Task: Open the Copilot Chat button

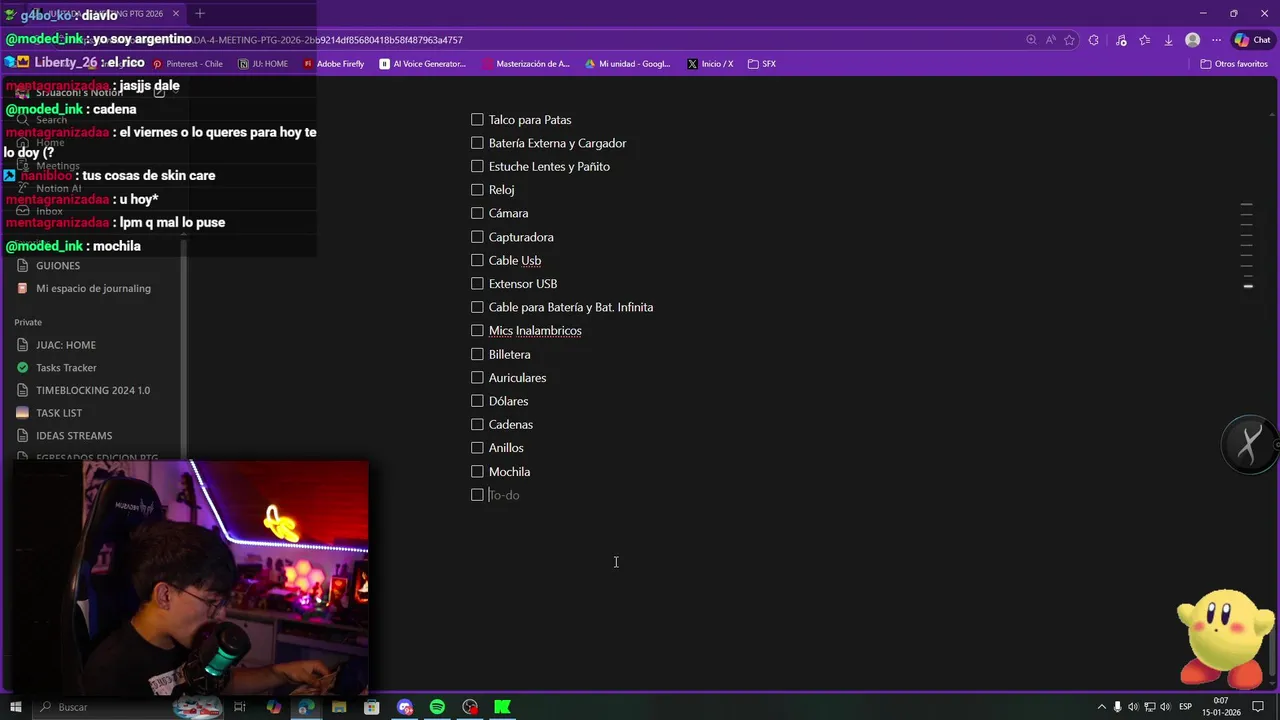Action: pyautogui.click(x=1253, y=40)
